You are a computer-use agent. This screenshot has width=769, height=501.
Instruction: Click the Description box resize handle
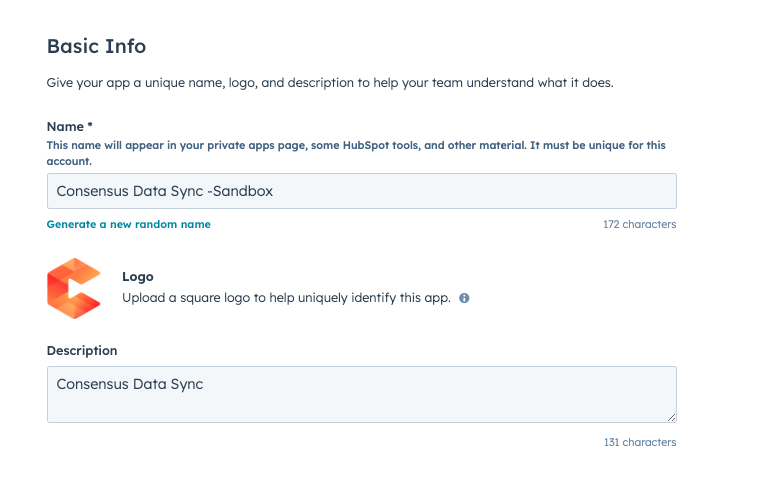pos(671,417)
